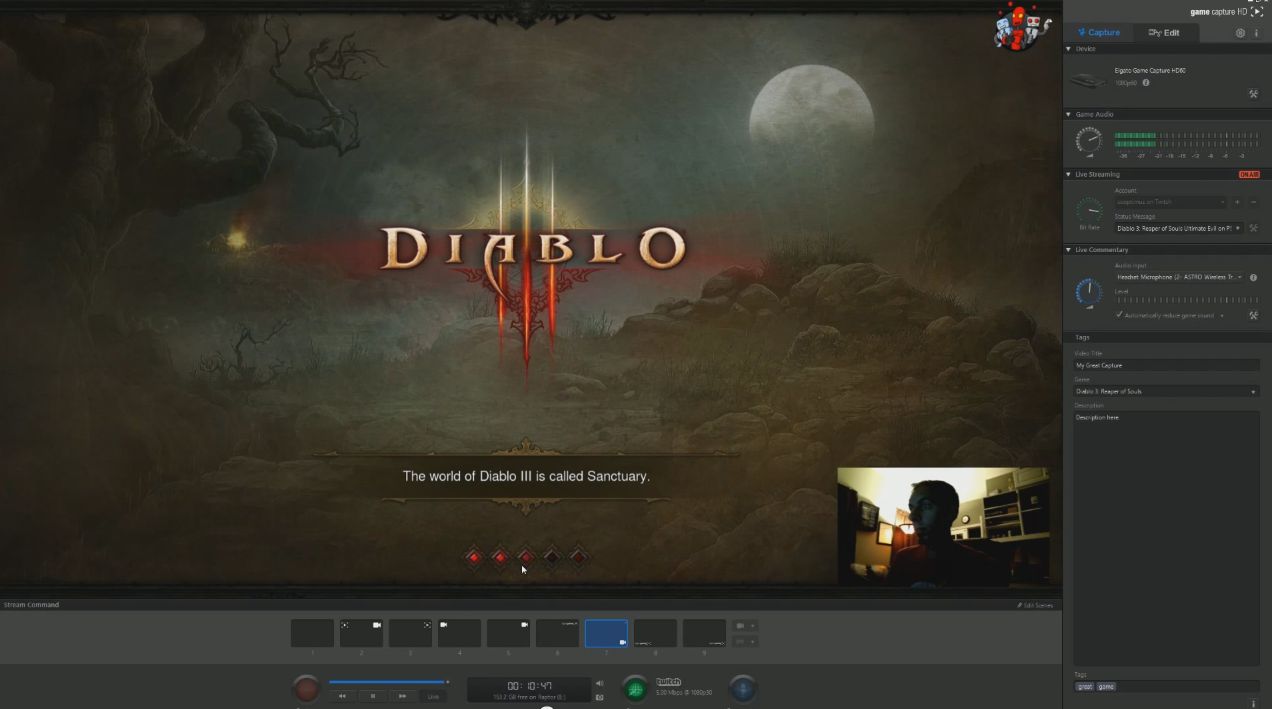The width and height of the screenshot is (1272, 709).
Task: Click the Video Title input field
Action: 1166,365
